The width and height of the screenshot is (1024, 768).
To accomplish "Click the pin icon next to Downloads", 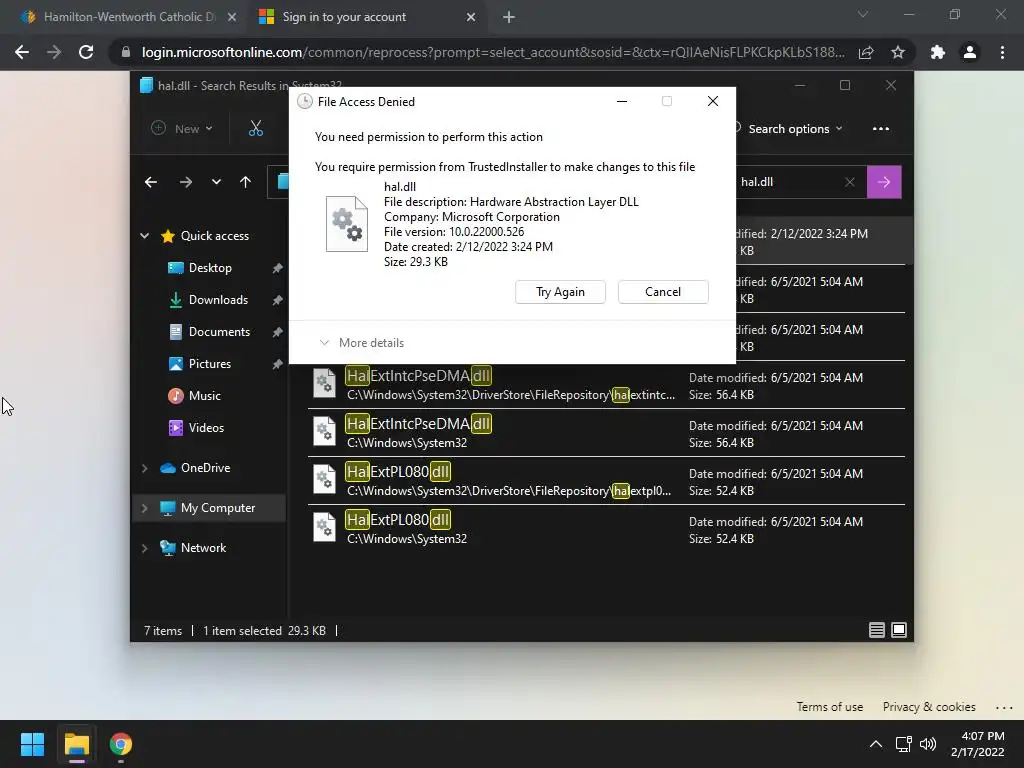I will (277, 300).
